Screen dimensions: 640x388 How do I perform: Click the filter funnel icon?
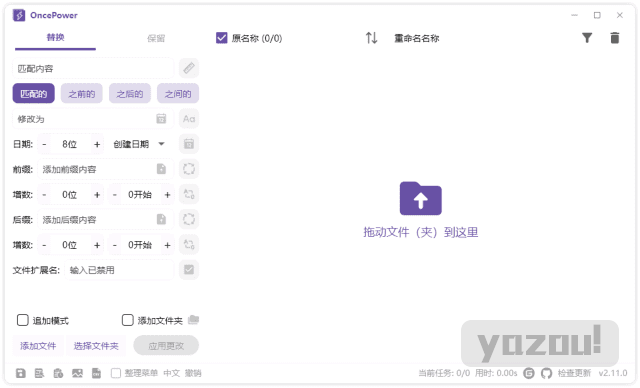click(587, 38)
